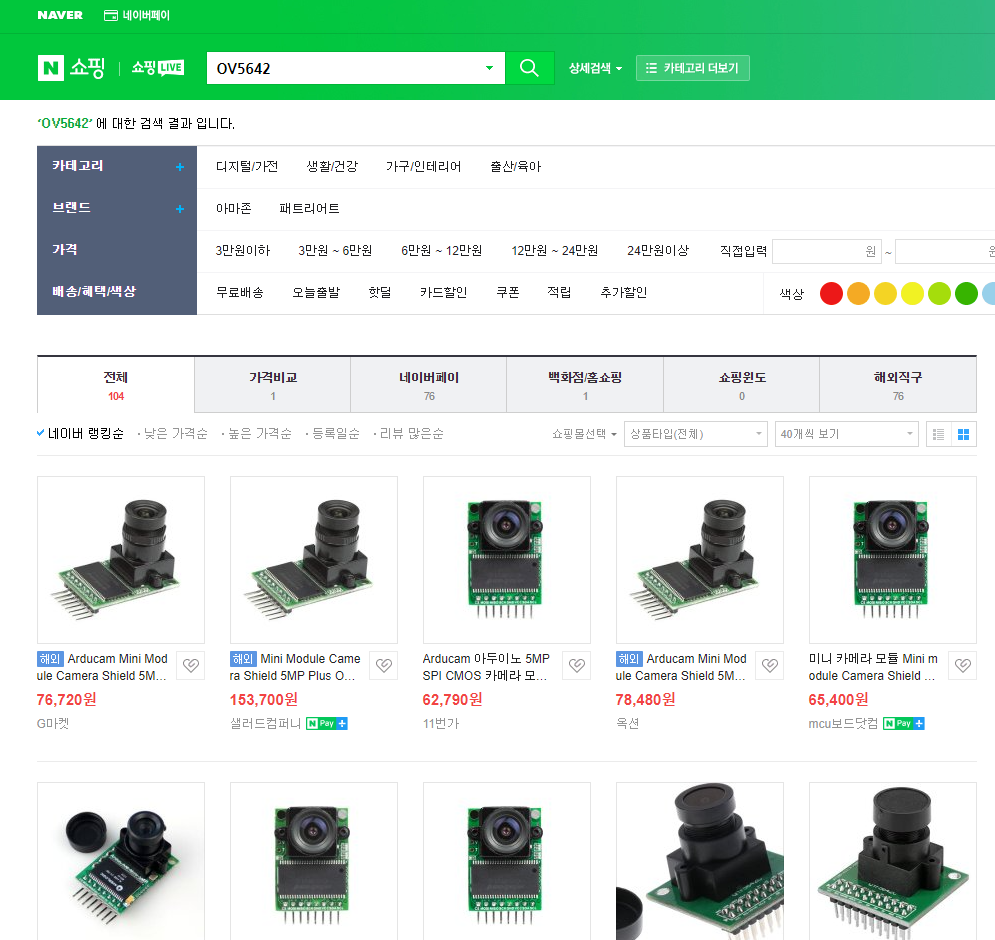Select 네이버 랭킹순 sort option
This screenshot has width=995, height=940.
click(80, 434)
